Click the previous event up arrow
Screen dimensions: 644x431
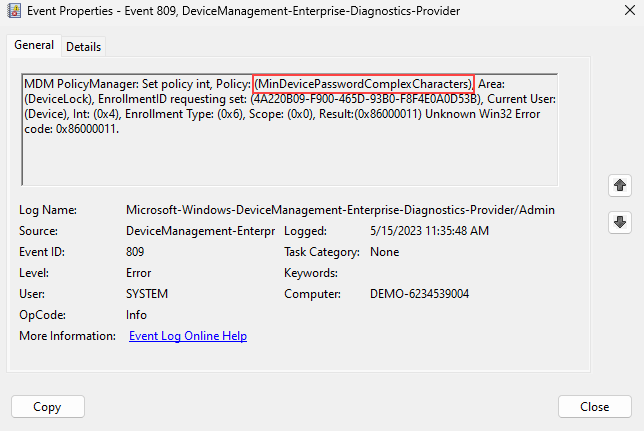pyautogui.click(x=620, y=186)
